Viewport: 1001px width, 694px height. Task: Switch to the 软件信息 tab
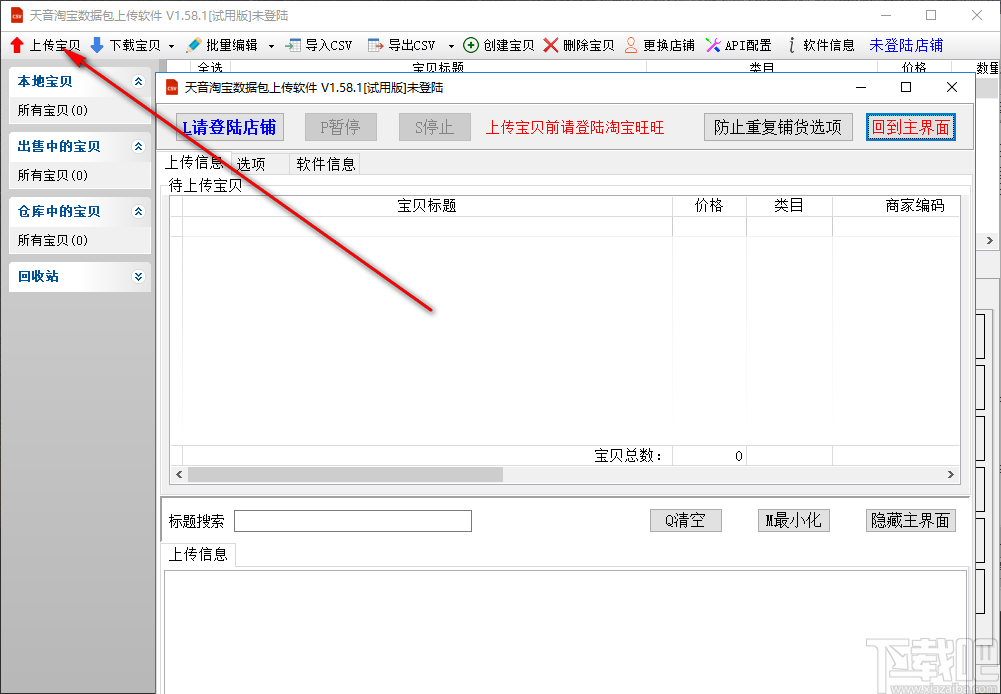click(326, 164)
